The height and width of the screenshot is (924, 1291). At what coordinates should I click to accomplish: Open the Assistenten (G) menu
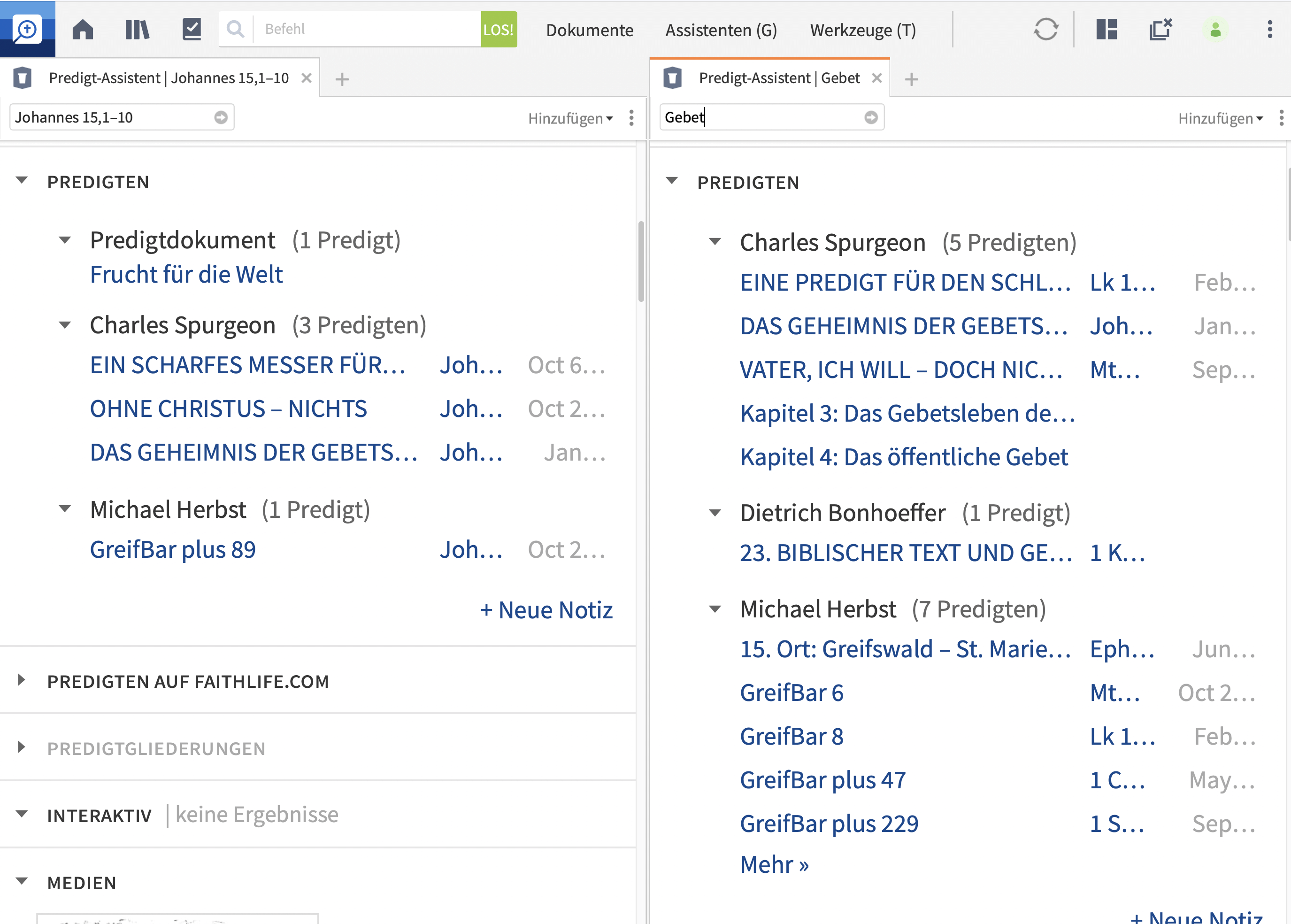click(721, 30)
